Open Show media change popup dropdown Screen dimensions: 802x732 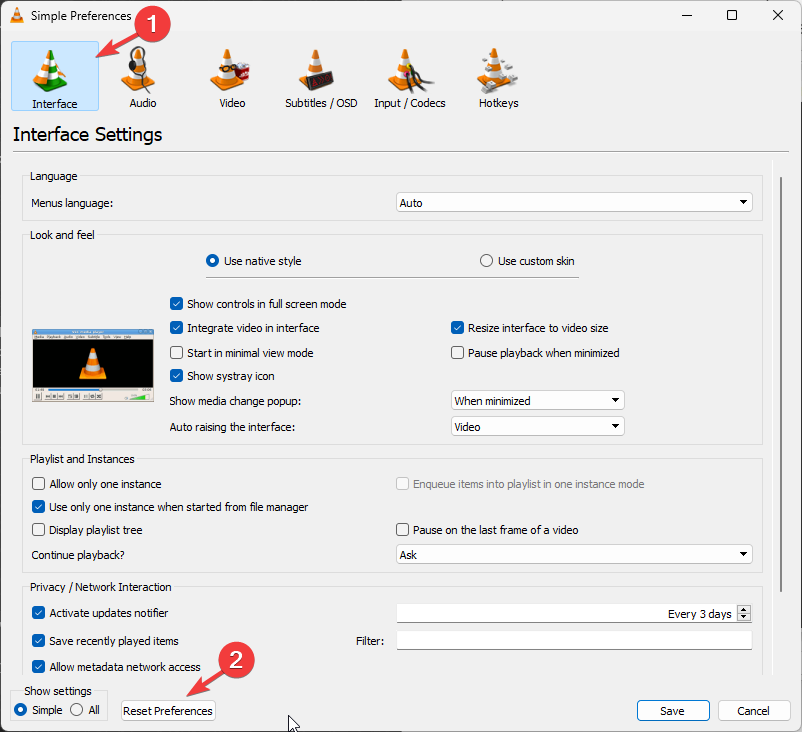(538, 401)
